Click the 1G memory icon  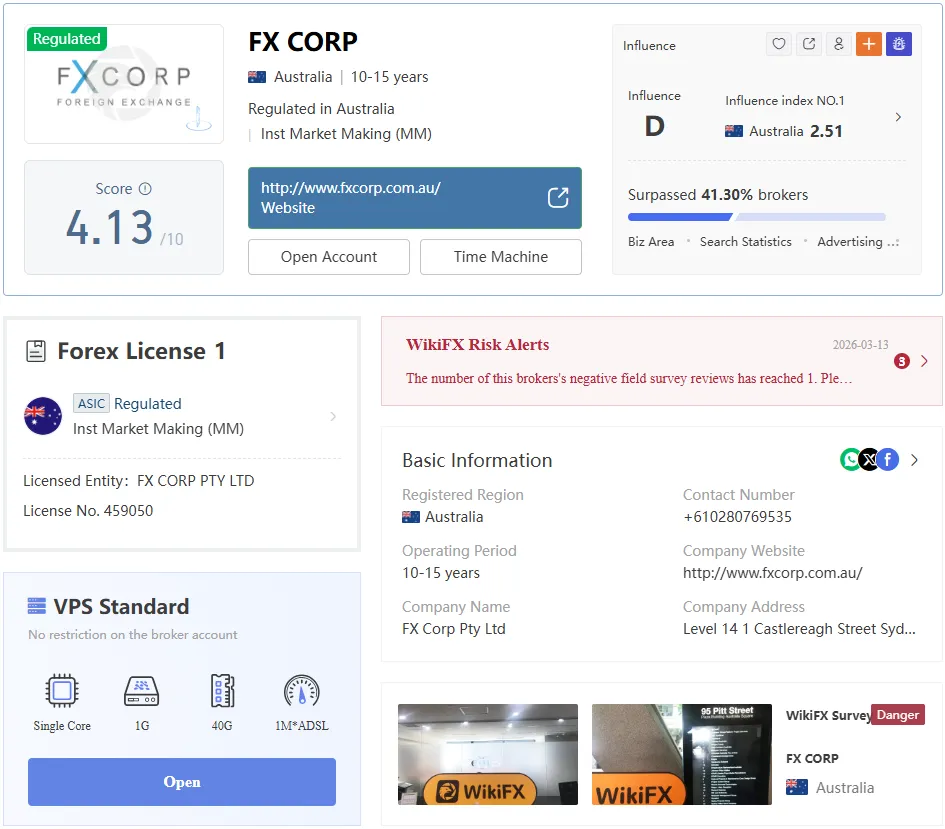pyautogui.click(x=142, y=690)
